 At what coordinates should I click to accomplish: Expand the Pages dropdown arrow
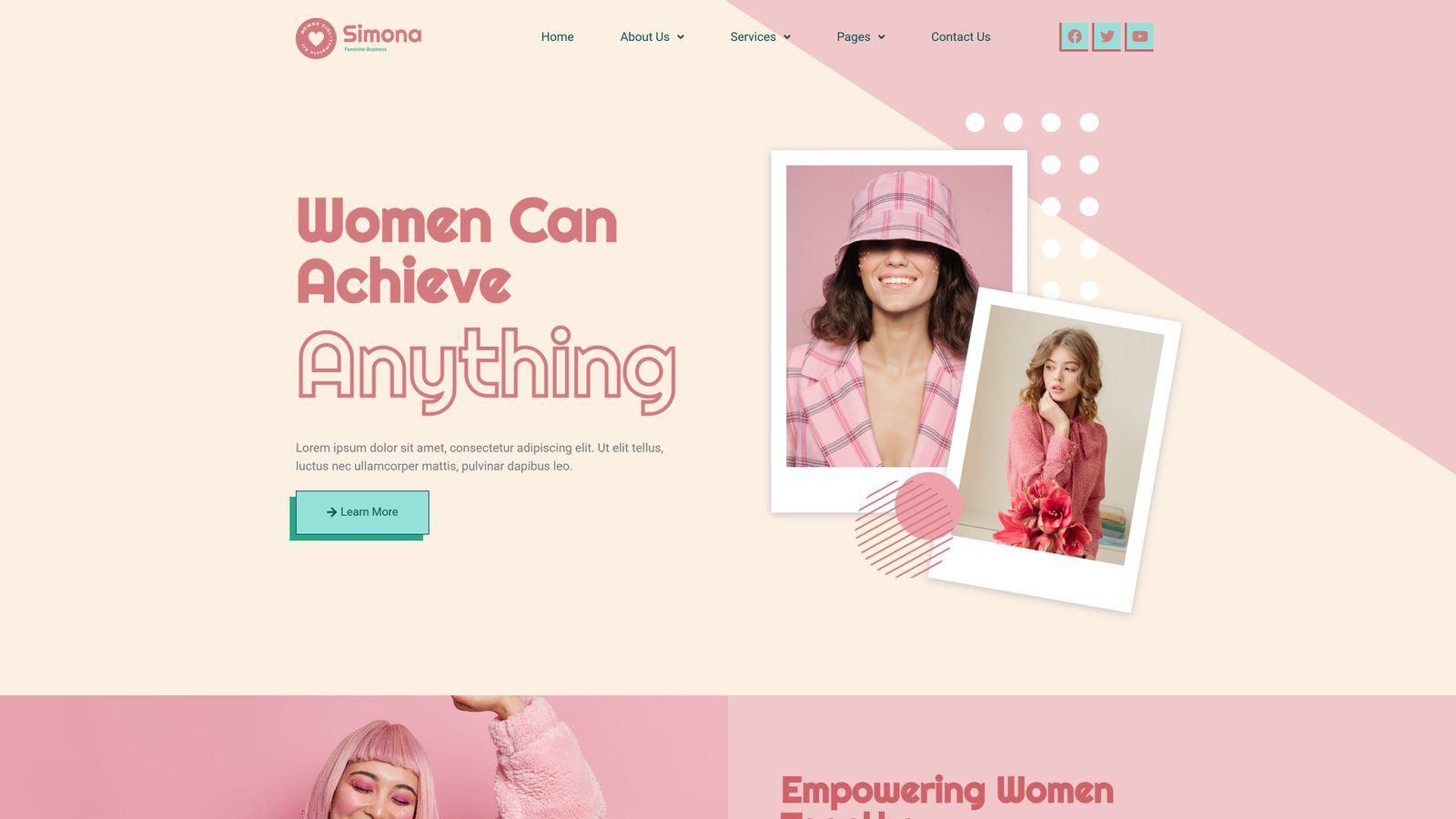tap(882, 37)
